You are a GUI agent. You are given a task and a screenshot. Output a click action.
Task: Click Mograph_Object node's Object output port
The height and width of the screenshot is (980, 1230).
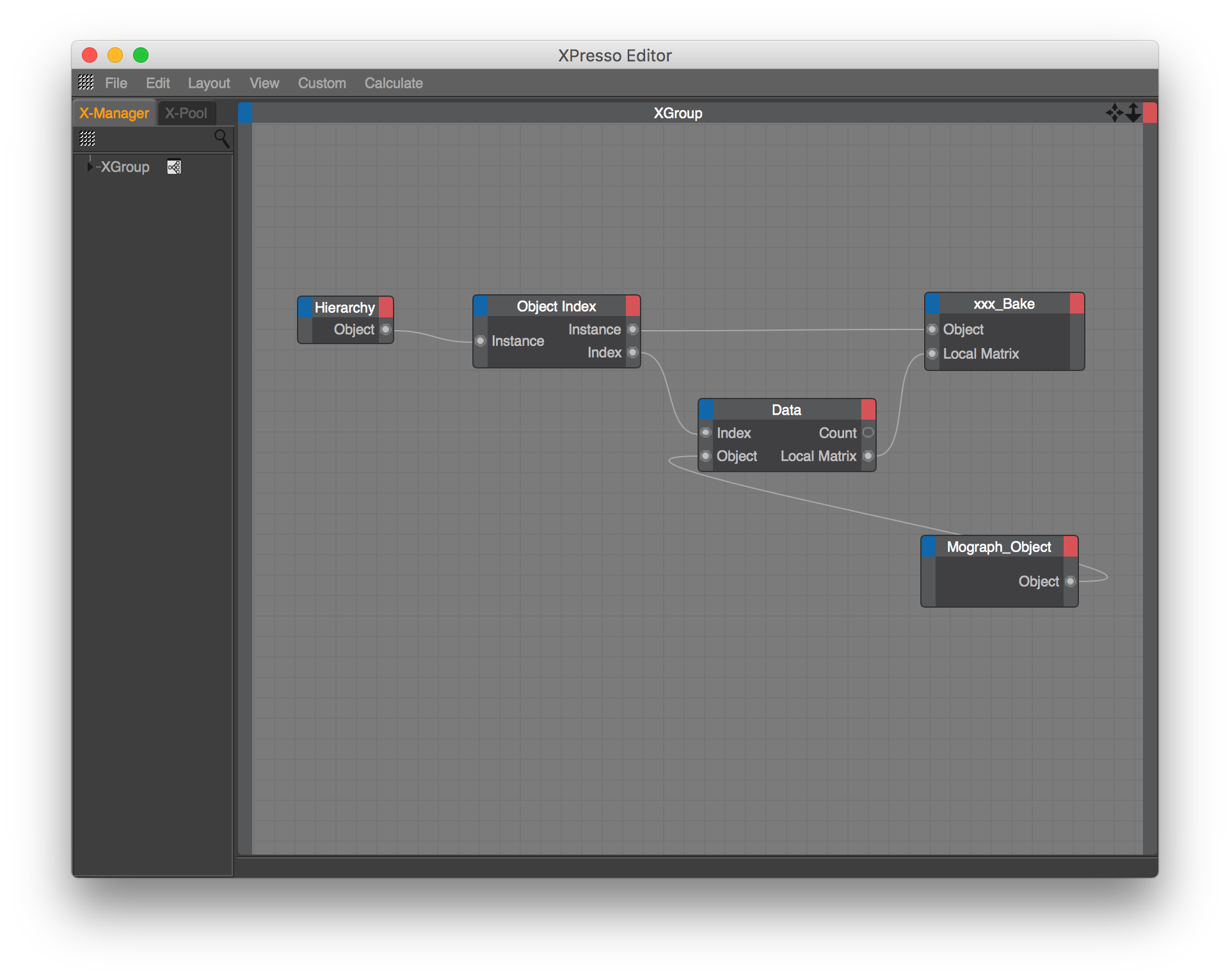point(1071,581)
